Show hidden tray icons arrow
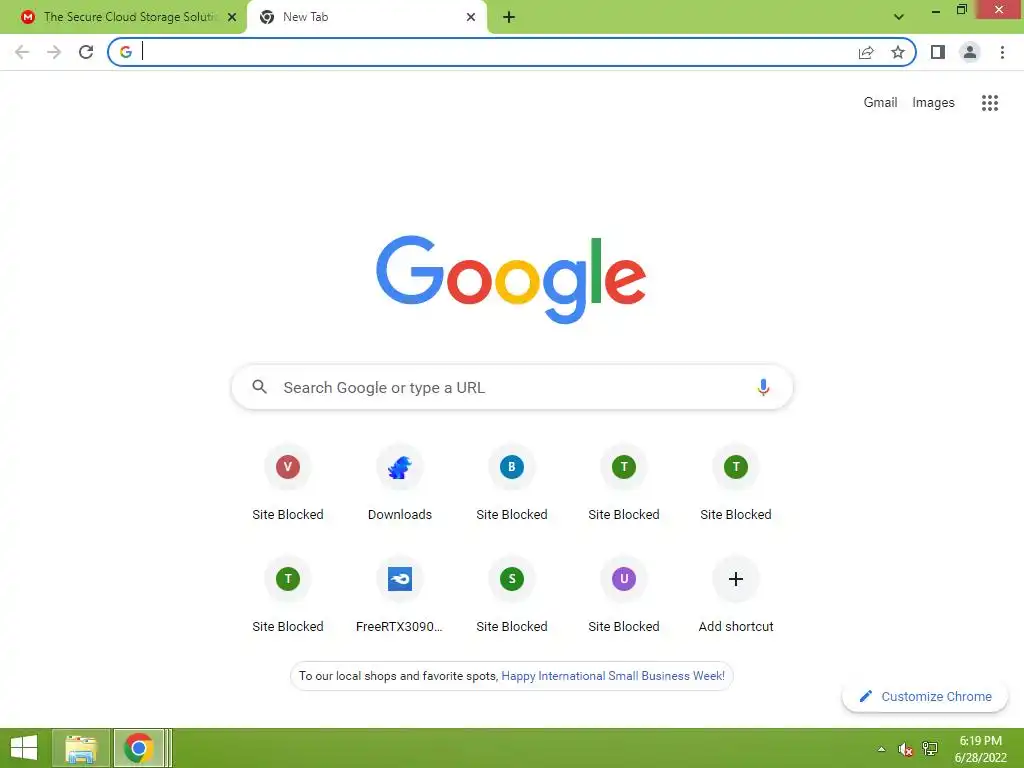Screen dimensions: 1024x768 [x=881, y=749]
